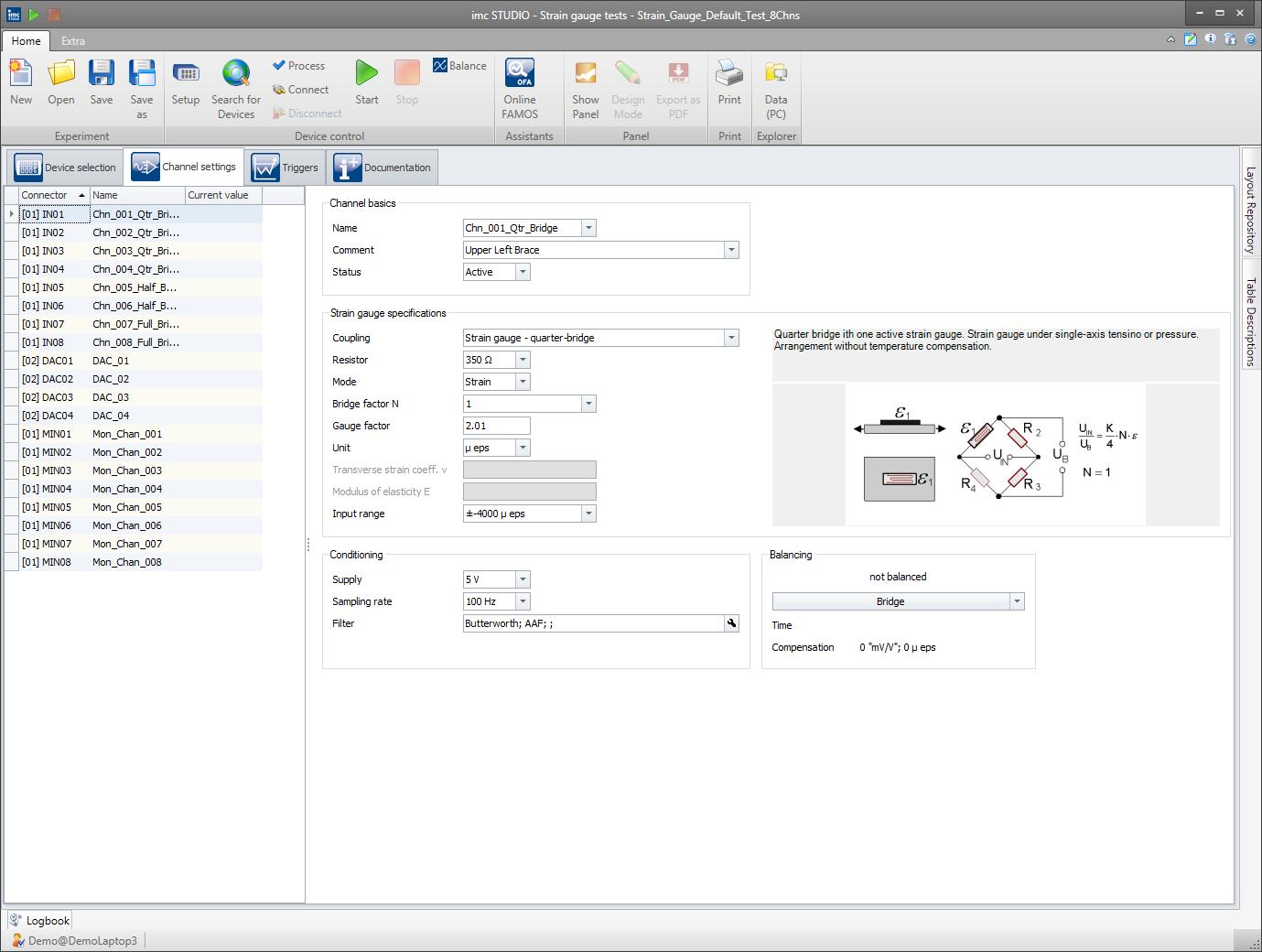1262x952 pixels.
Task: Open the Status dropdown
Action: tap(523, 272)
